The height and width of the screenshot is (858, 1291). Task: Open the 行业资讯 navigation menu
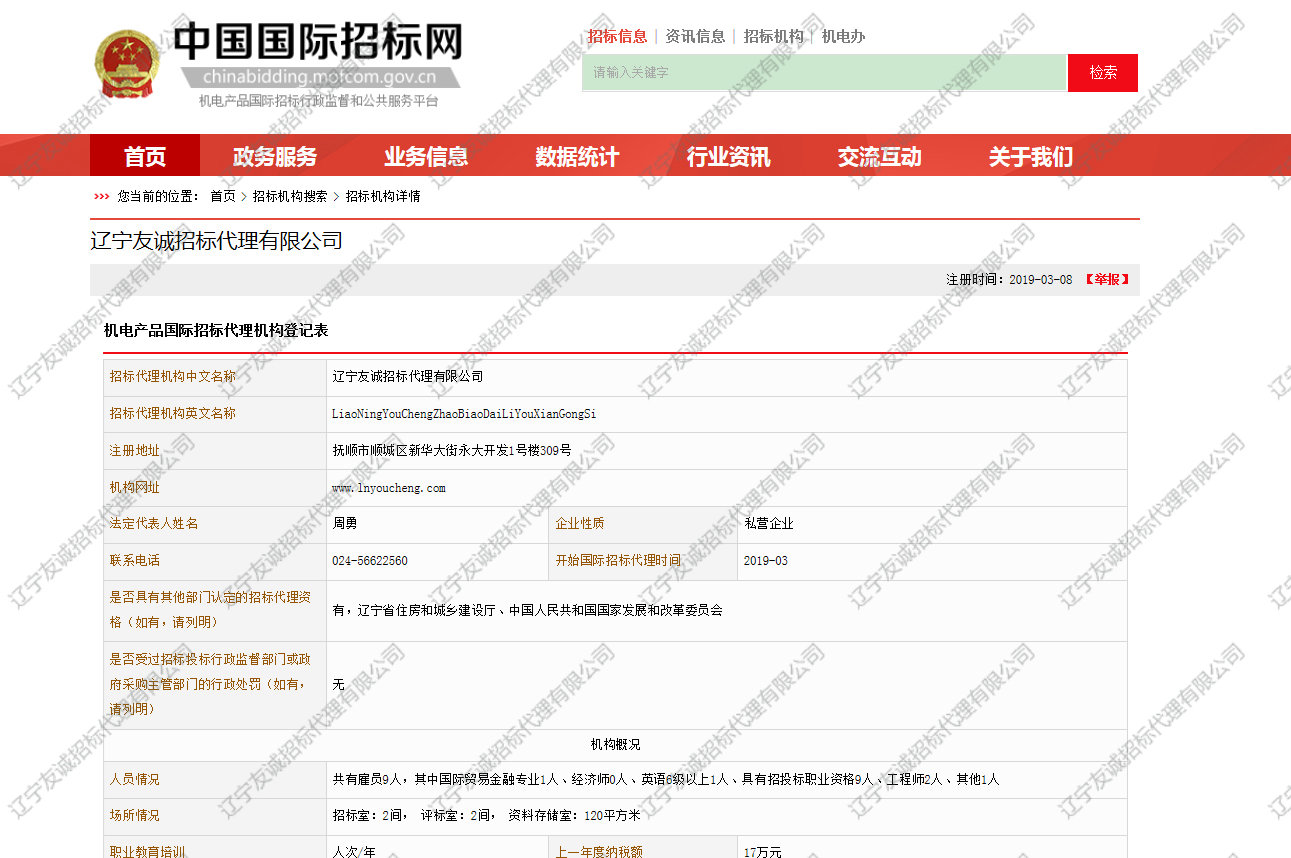click(728, 156)
